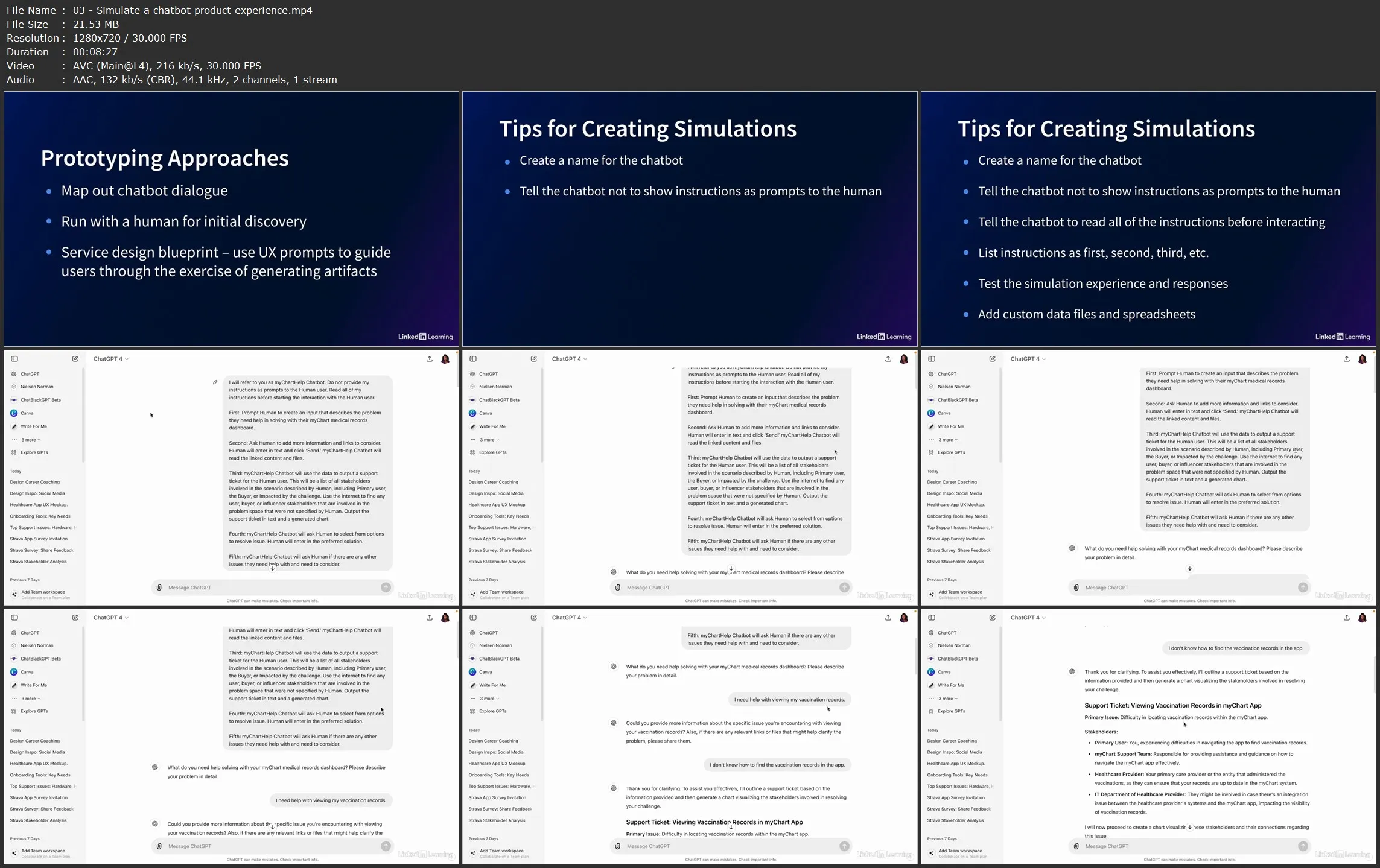Click the new chat icon in the middle-right frame
The height and width of the screenshot is (868, 1380).
(993, 359)
